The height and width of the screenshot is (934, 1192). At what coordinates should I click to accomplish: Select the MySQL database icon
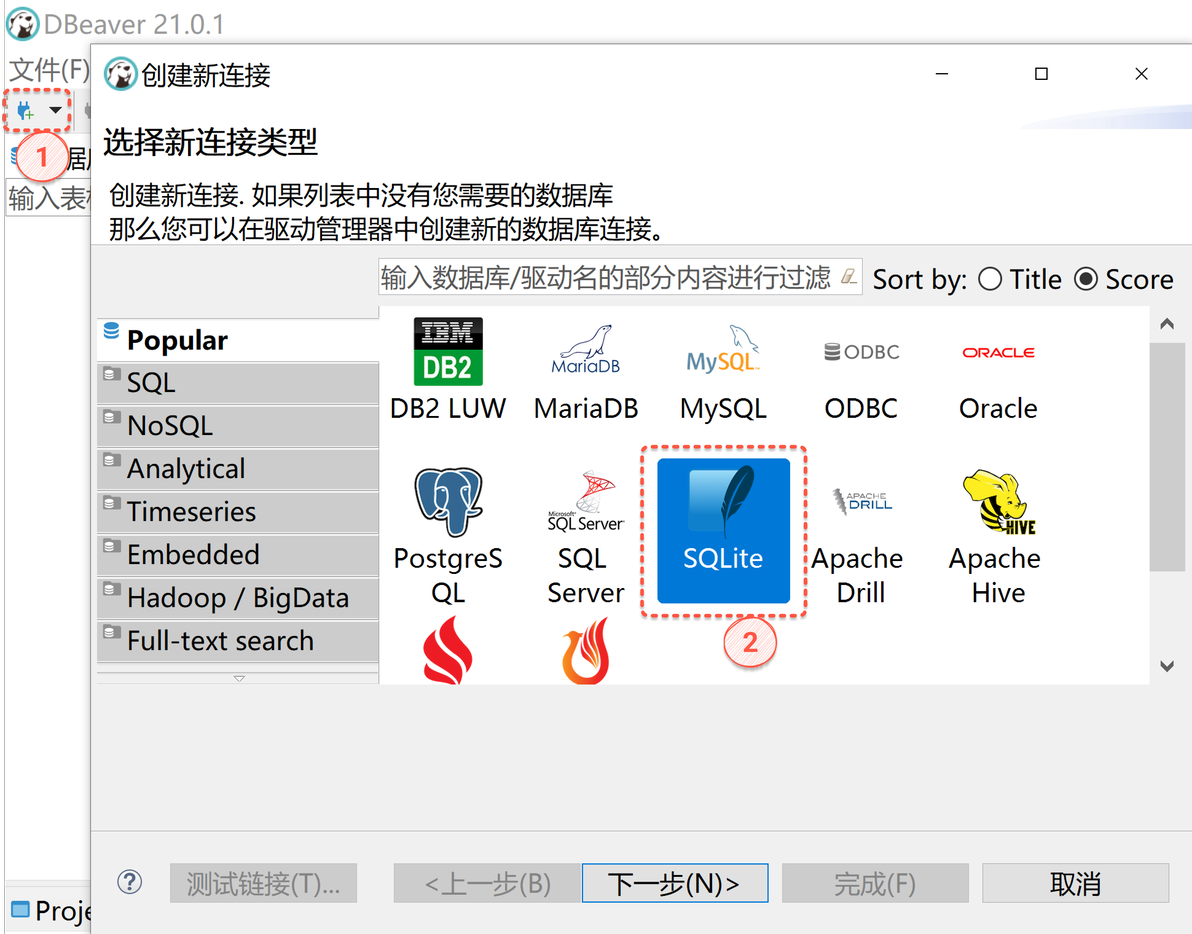pyautogui.click(x=723, y=350)
